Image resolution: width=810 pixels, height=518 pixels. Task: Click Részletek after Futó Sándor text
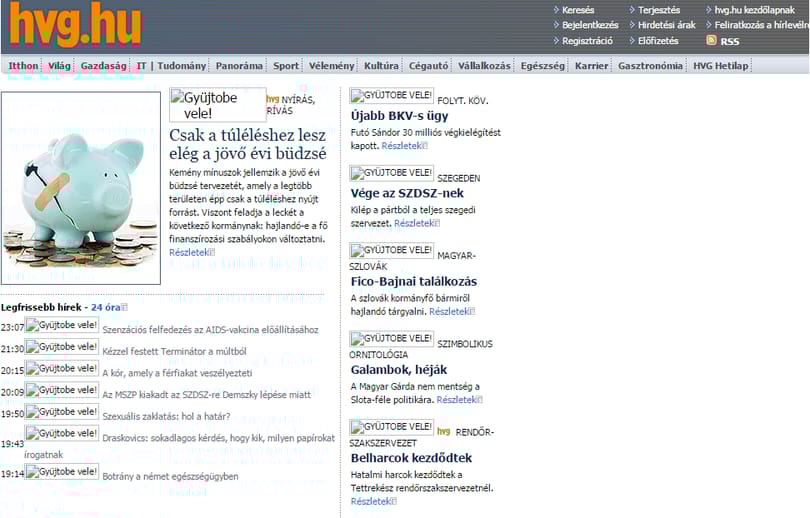401,146
